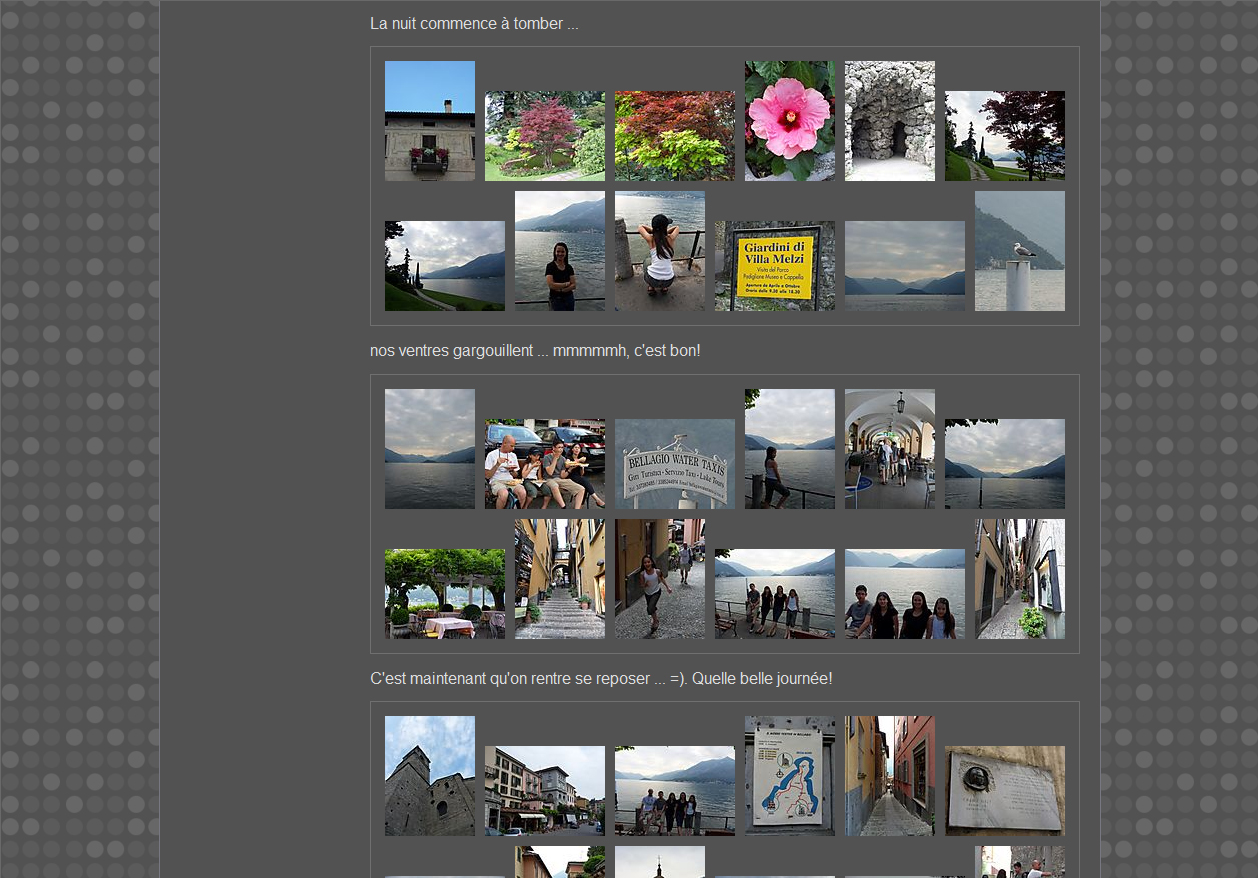
Task: View the stone stairway alley photo
Action: pos(559,579)
